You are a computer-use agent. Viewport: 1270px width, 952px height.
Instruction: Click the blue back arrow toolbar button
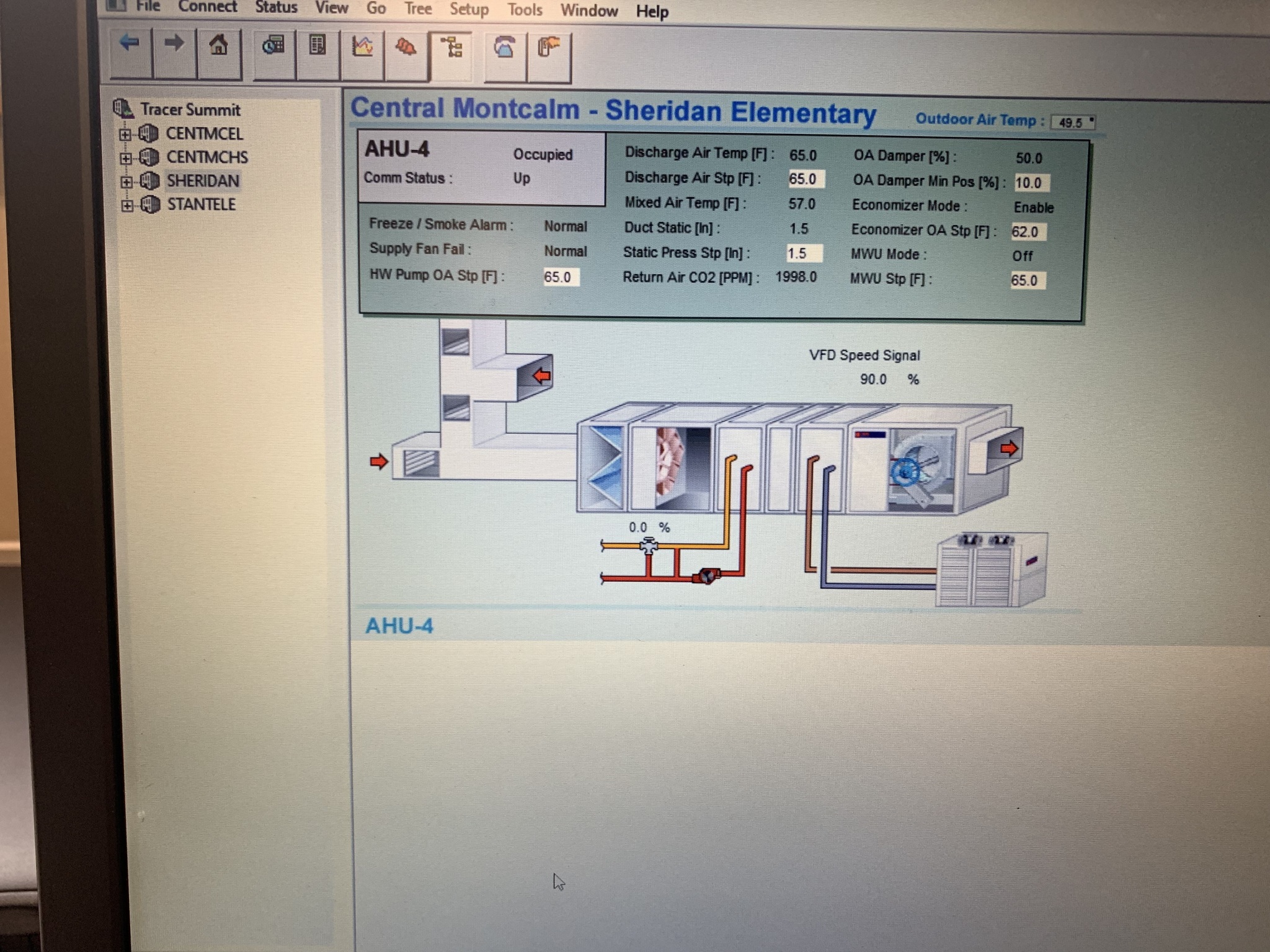pos(130,46)
